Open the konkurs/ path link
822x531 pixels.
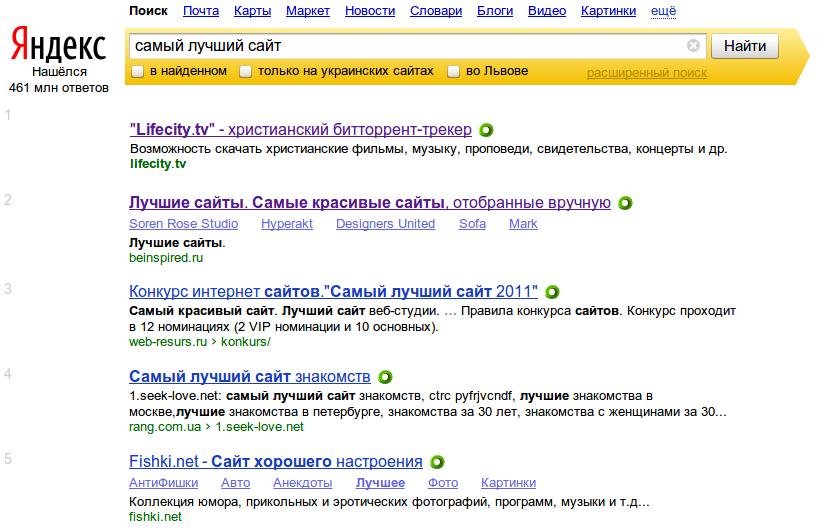tap(246, 342)
